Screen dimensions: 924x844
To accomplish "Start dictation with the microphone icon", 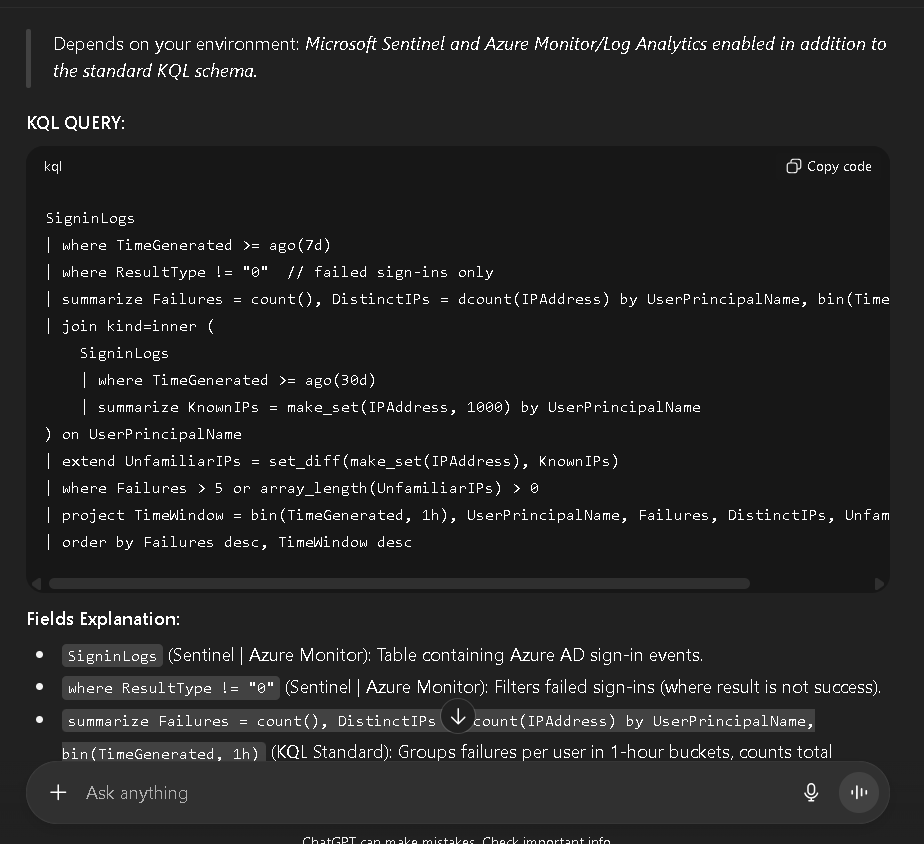I will 811,793.
